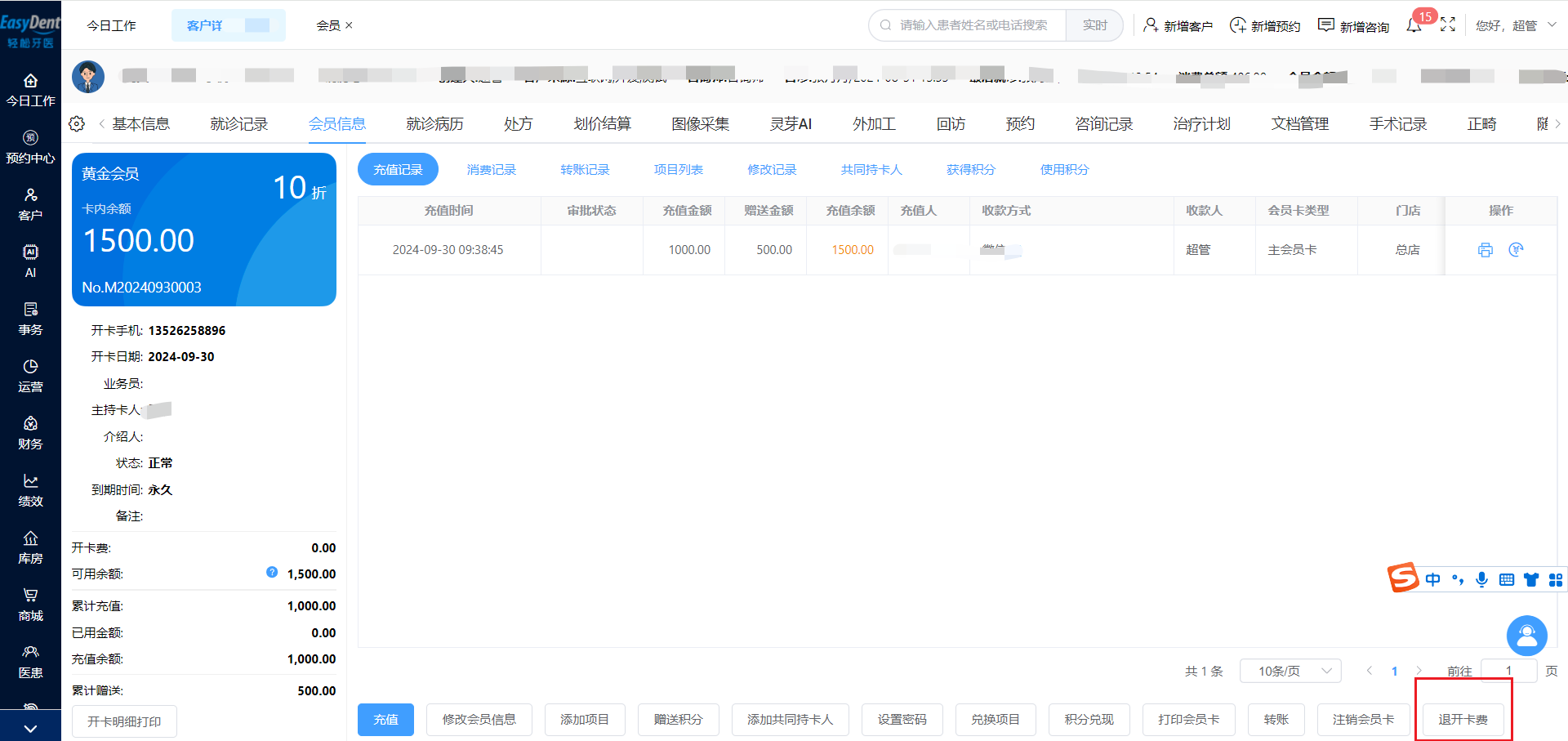Open 财务 module in the sidebar
Screen dimensions: 1568x741
pyautogui.click(x=30, y=433)
